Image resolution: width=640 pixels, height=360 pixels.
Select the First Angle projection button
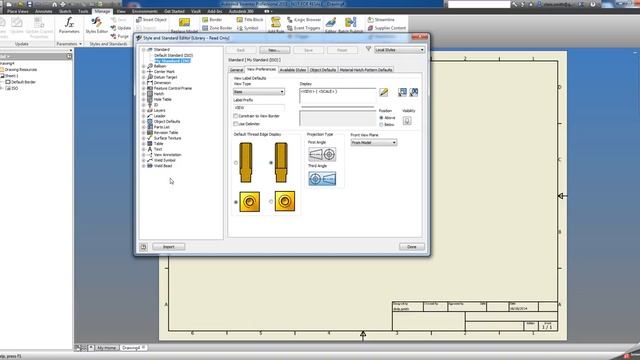point(322,154)
